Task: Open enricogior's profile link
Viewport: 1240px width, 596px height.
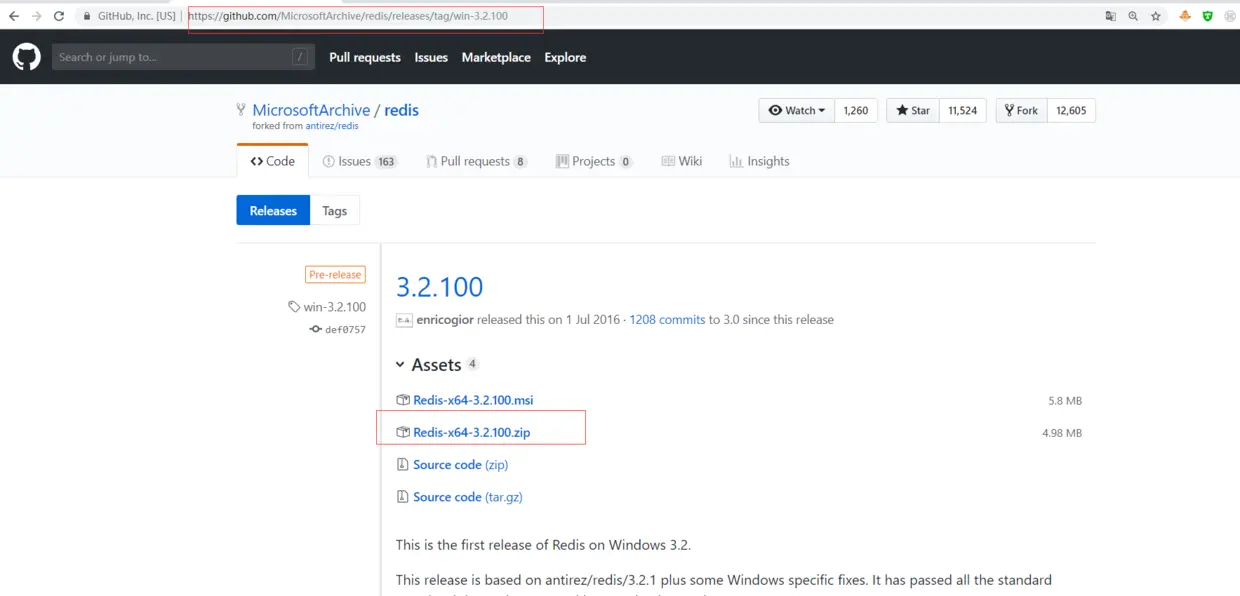Action: click(x=445, y=320)
